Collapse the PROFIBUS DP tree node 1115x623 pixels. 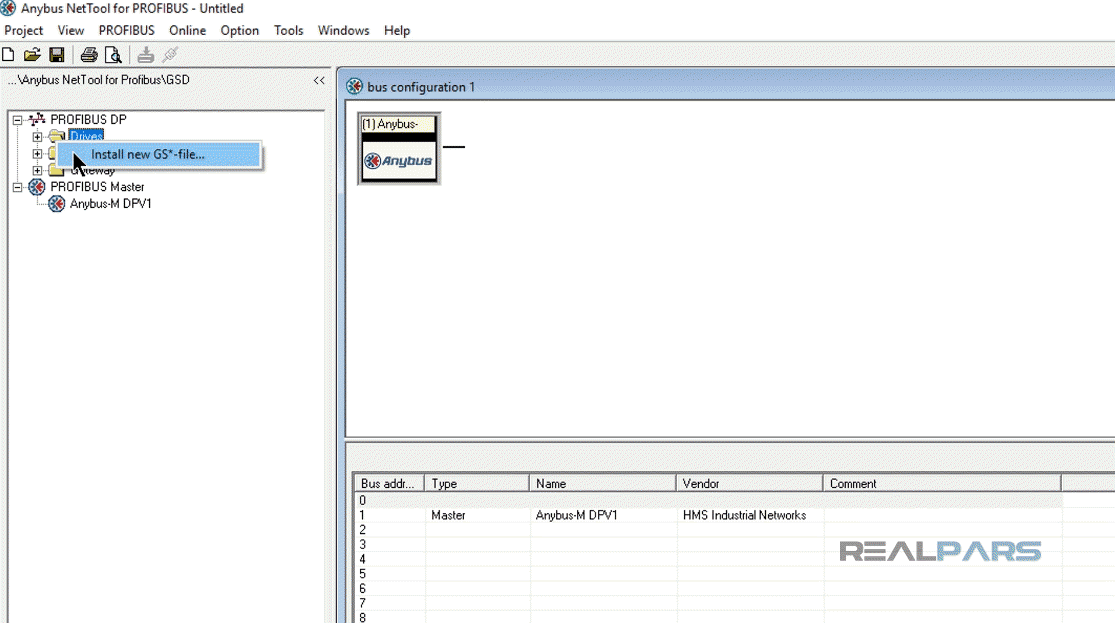tap(18, 119)
